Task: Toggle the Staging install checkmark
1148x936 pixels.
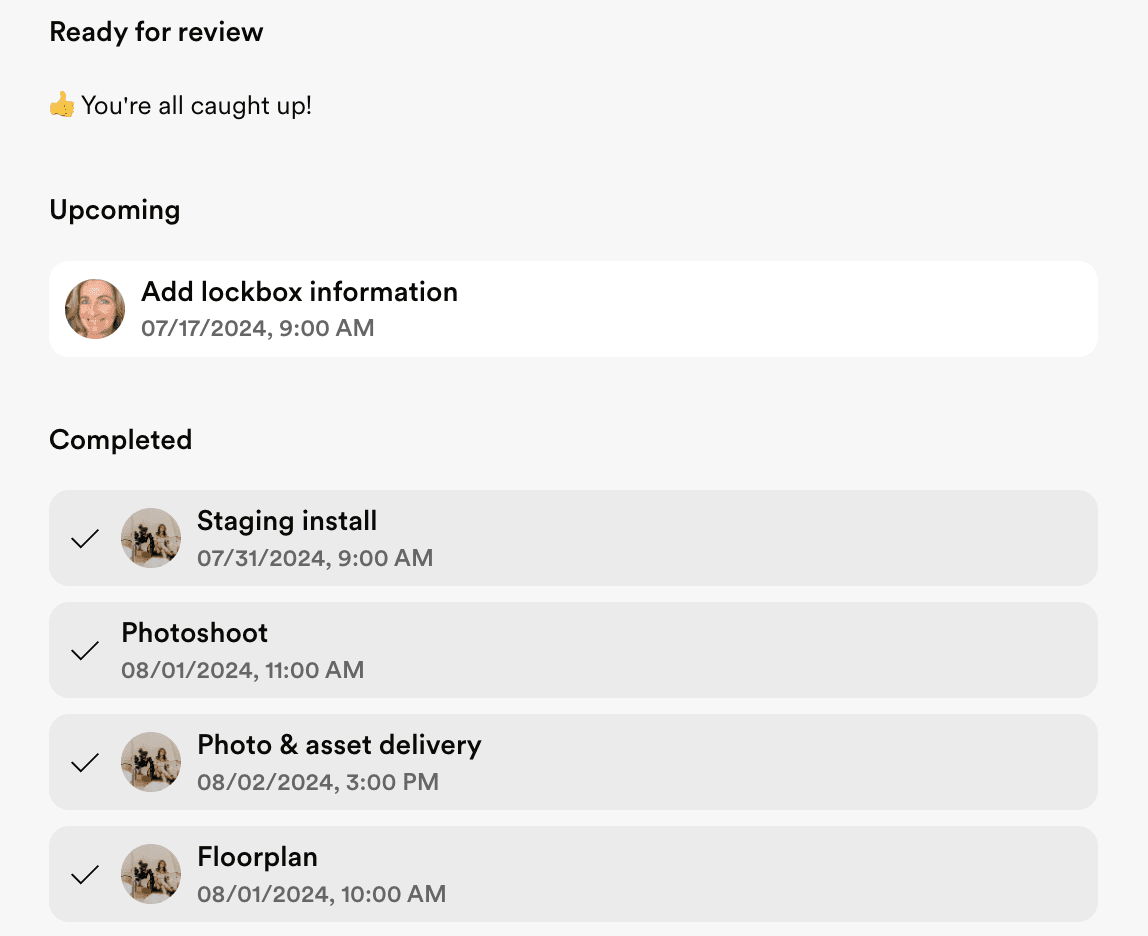Action: 86,539
